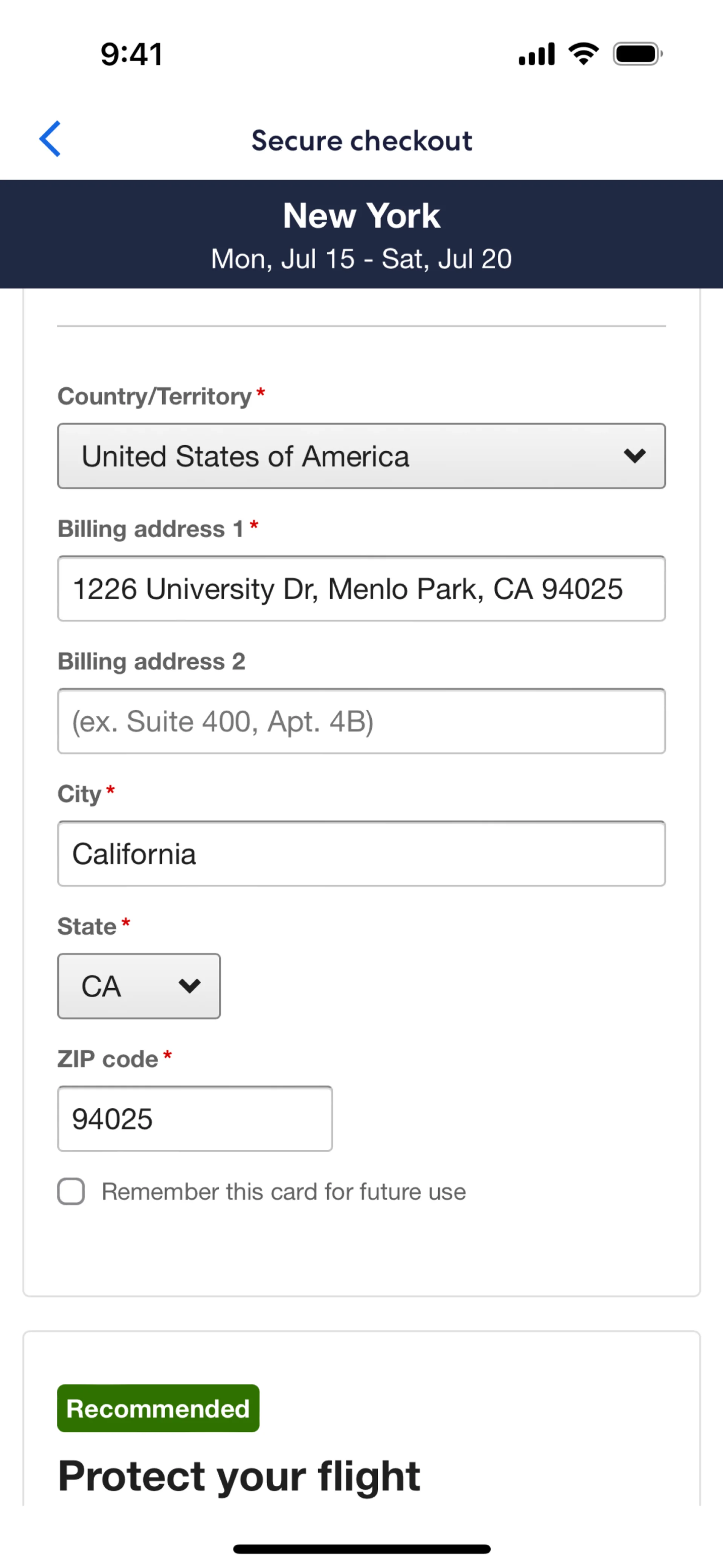Tap the battery status icon
This screenshot has height=1568, width=723.
[x=637, y=54]
